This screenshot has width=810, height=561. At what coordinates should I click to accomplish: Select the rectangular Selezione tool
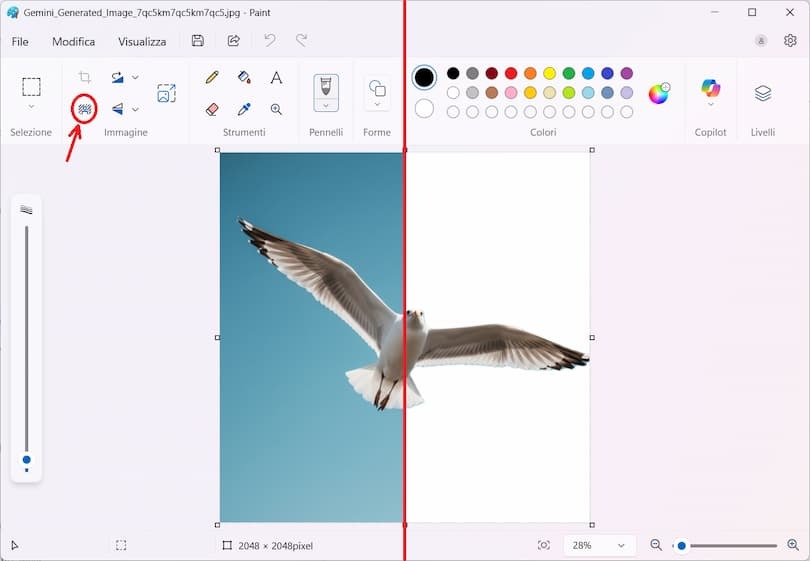tap(31, 87)
